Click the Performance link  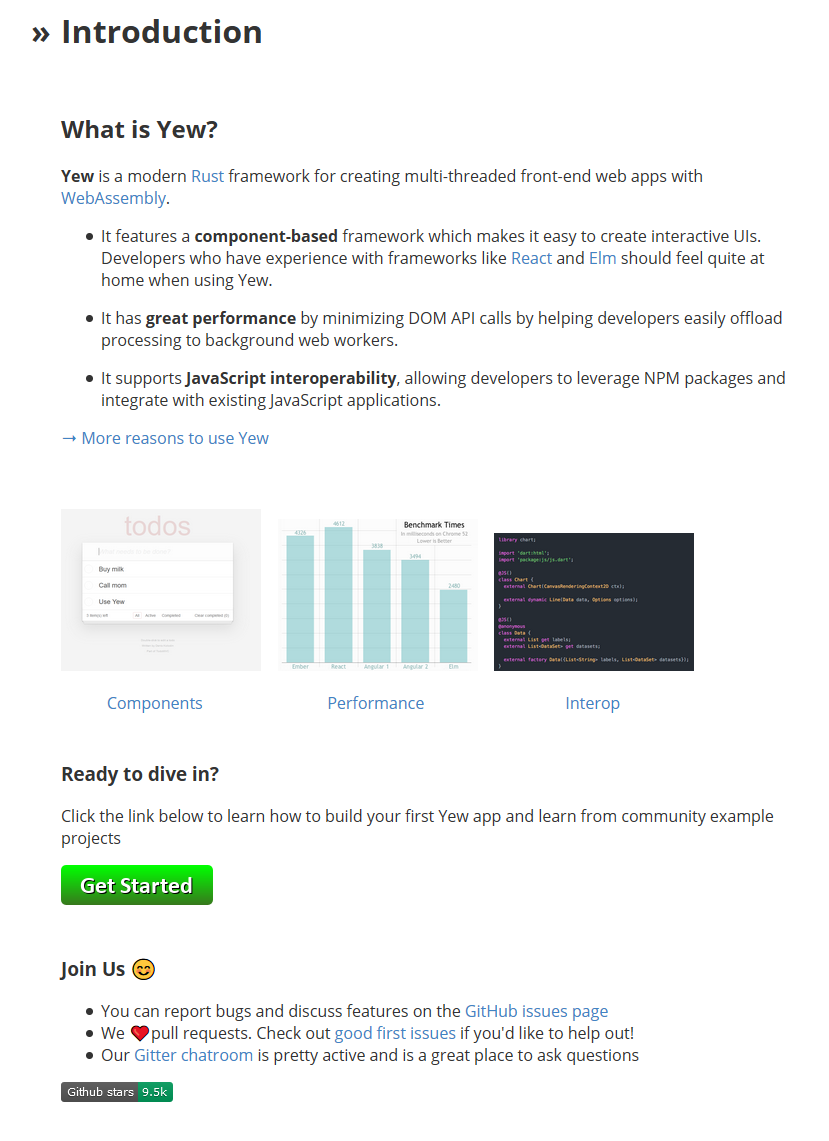pyautogui.click(x=376, y=703)
